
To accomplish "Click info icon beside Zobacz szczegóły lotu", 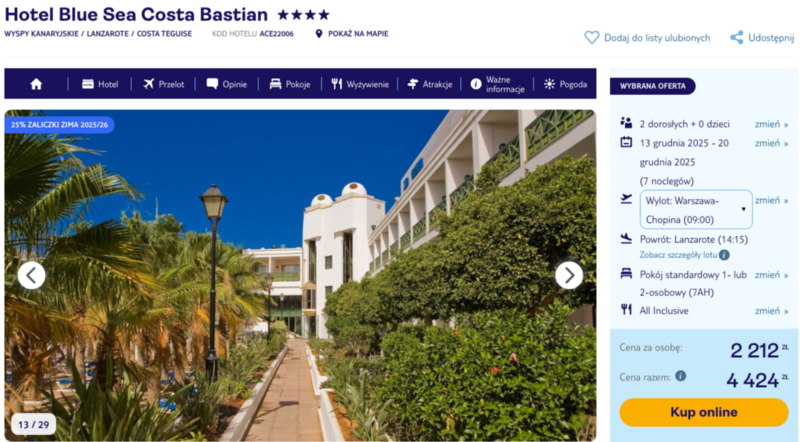I will [x=724, y=255].
